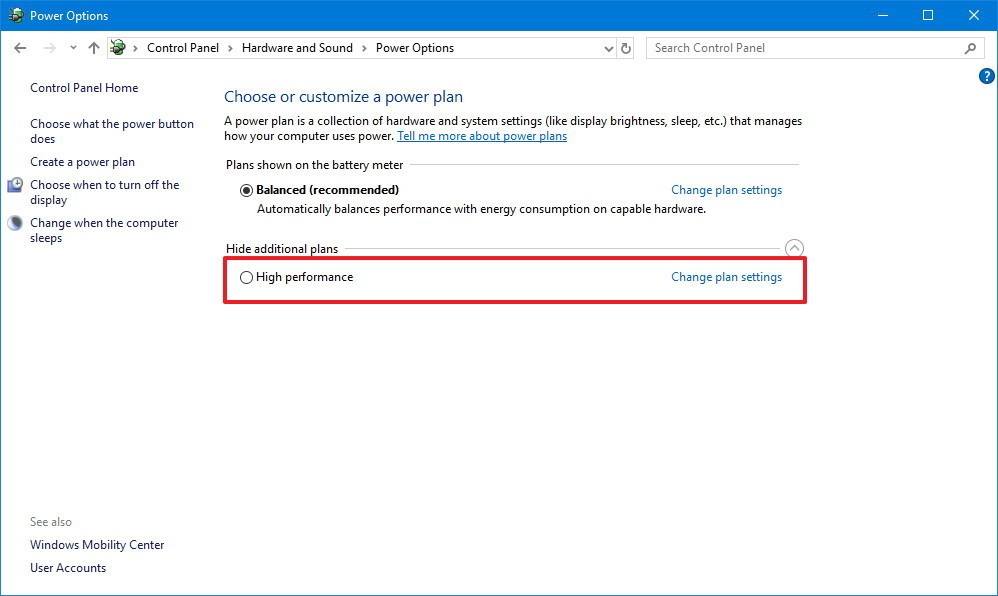Collapse additional plans with the circular chevron
Image resolution: width=998 pixels, height=596 pixels.
[x=794, y=248]
